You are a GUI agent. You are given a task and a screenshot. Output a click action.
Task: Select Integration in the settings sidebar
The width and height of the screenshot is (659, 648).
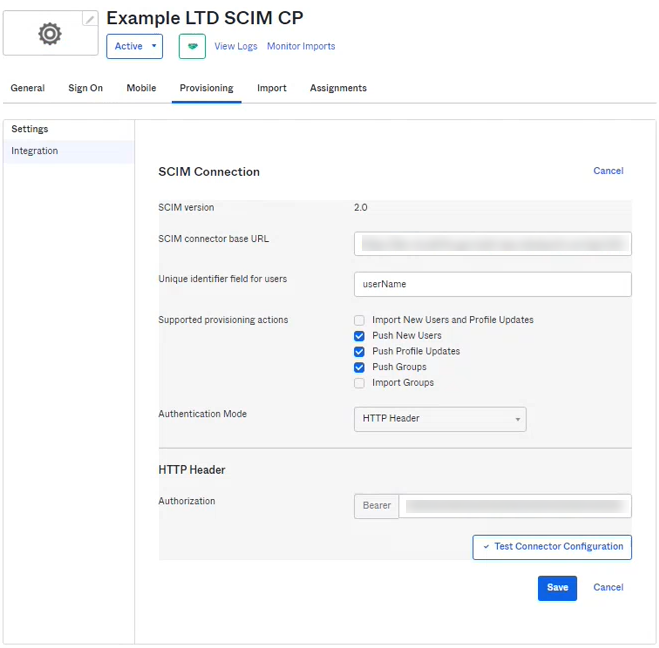click(x=35, y=151)
